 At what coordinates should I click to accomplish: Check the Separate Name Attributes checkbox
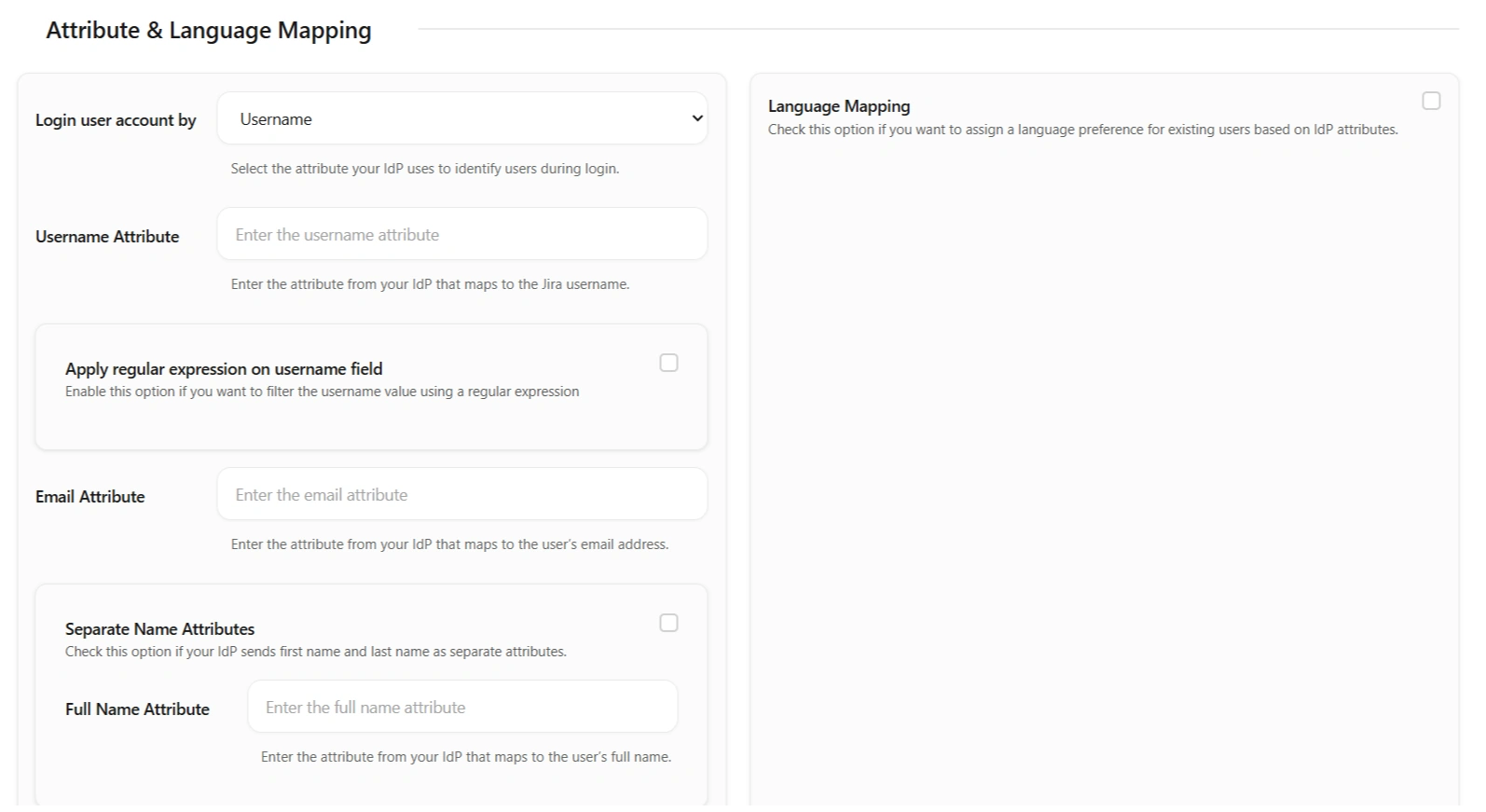[x=668, y=623]
